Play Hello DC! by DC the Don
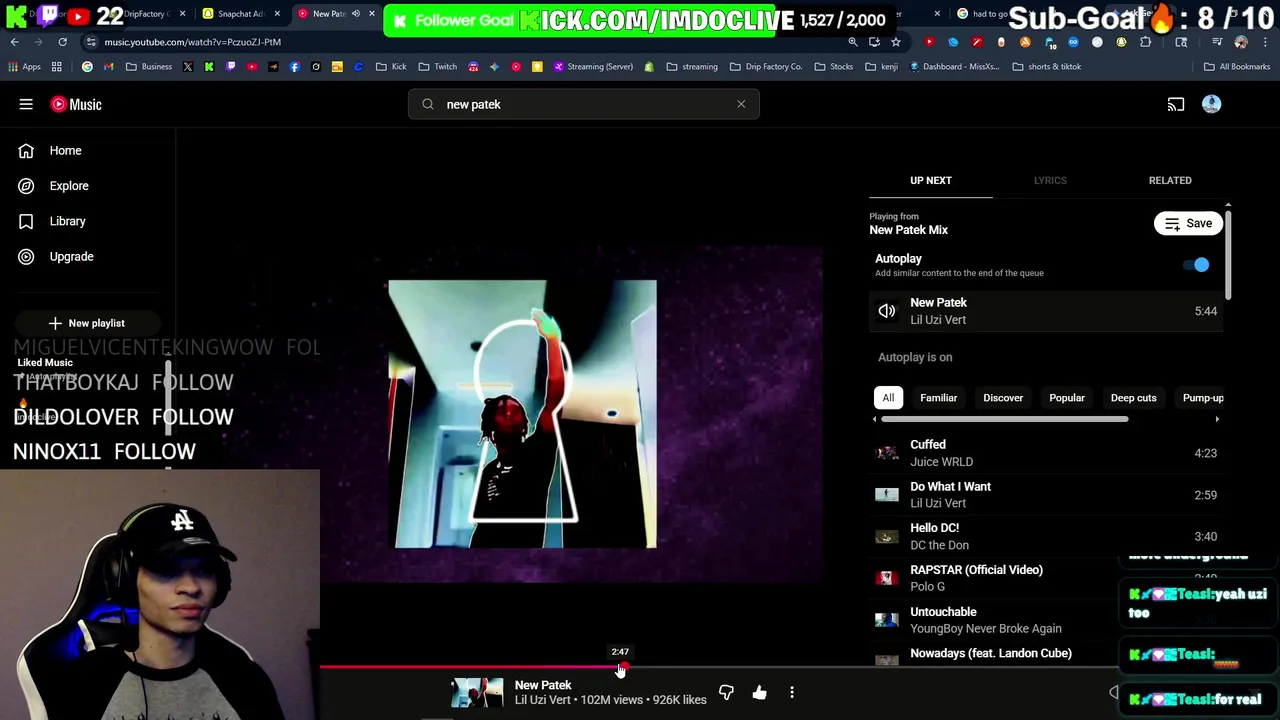1280x720 pixels. (x=1045, y=536)
